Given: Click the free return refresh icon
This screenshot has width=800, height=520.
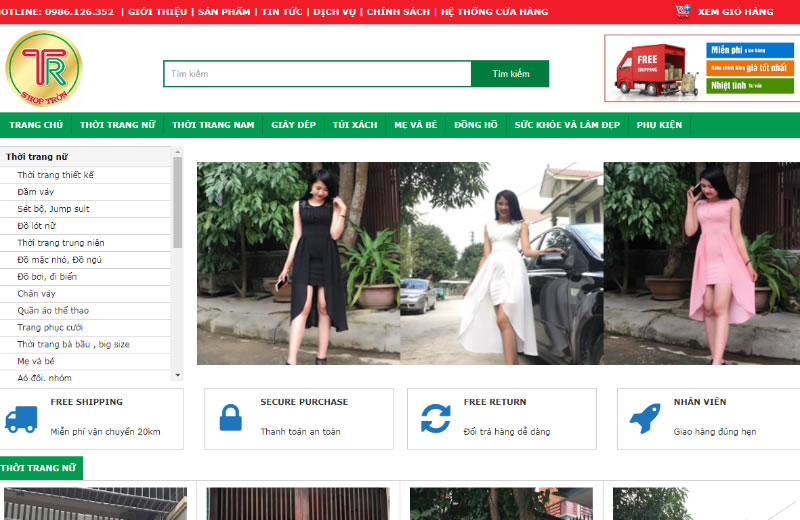Looking at the screenshot, I should 435,418.
